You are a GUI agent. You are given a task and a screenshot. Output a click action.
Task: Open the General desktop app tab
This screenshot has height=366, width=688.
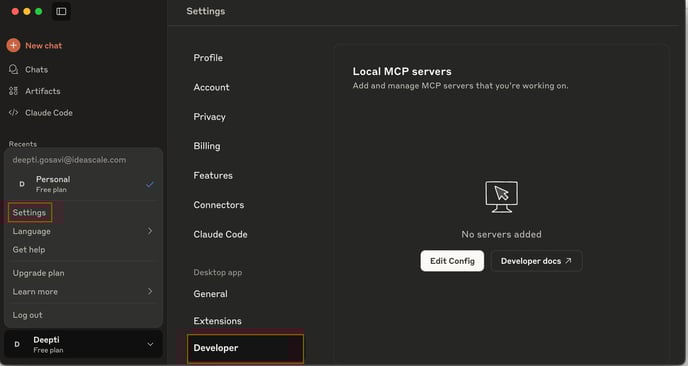coord(210,294)
